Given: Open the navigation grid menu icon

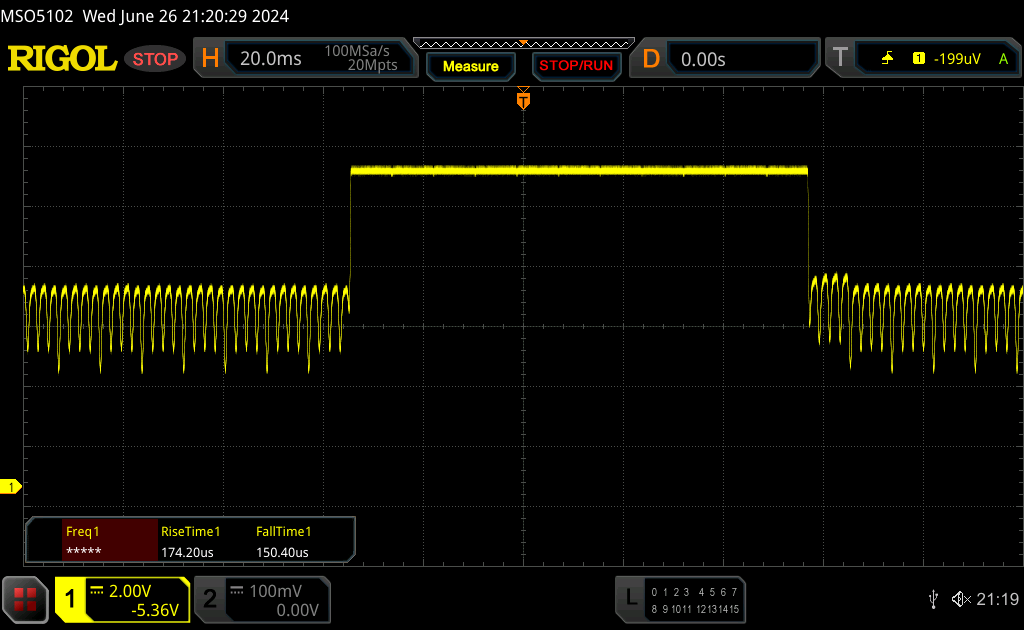Looking at the screenshot, I should [x=25, y=599].
